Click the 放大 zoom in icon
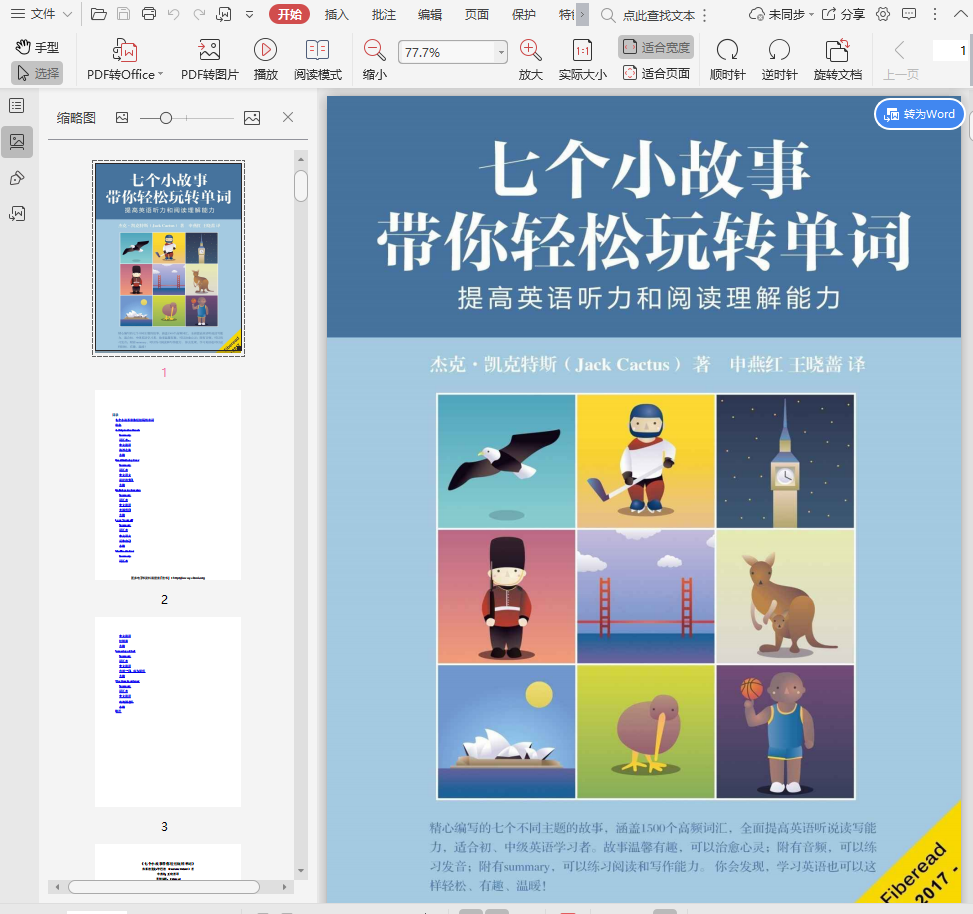 pos(530,51)
